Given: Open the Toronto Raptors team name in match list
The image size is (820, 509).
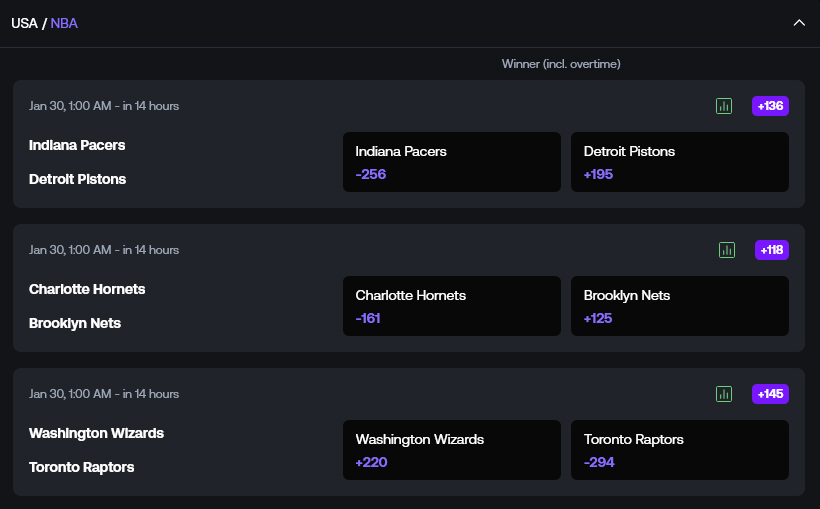Looking at the screenshot, I should 82,467.
